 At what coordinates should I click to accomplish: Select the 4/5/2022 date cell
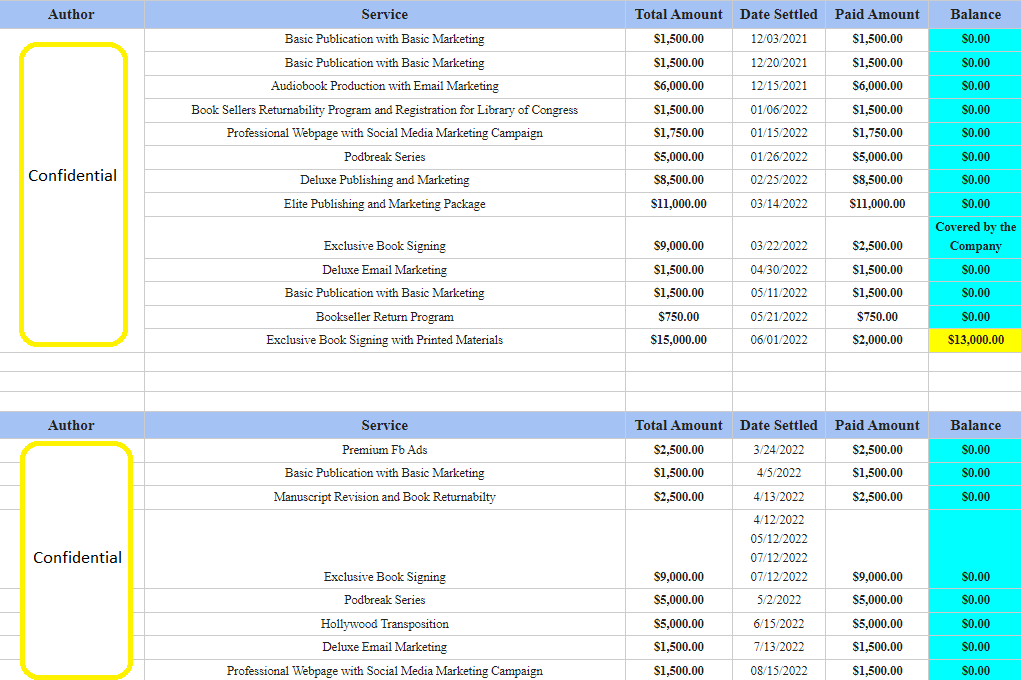[x=779, y=473]
